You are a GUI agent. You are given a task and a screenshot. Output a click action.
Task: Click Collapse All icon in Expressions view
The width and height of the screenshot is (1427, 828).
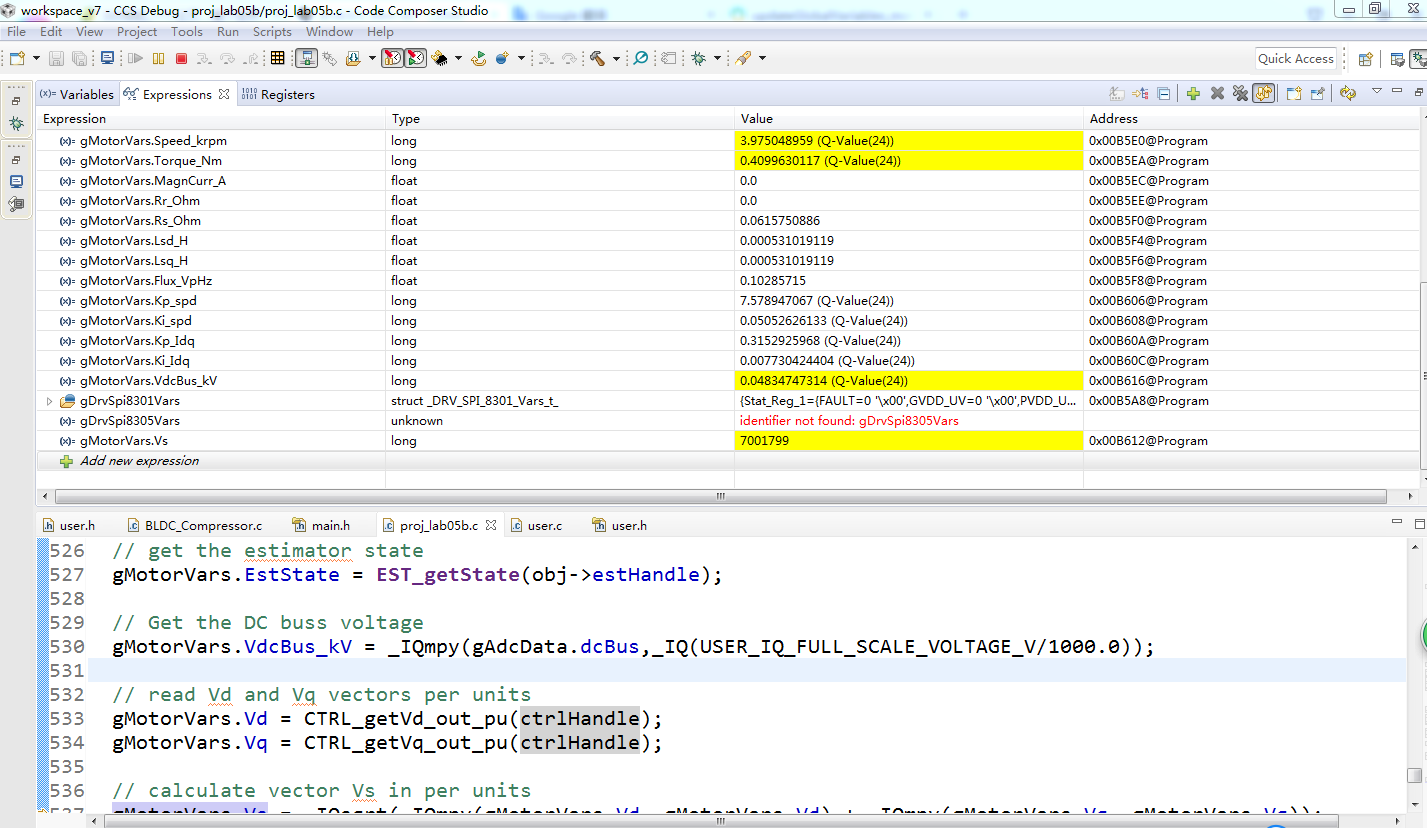coord(1164,94)
